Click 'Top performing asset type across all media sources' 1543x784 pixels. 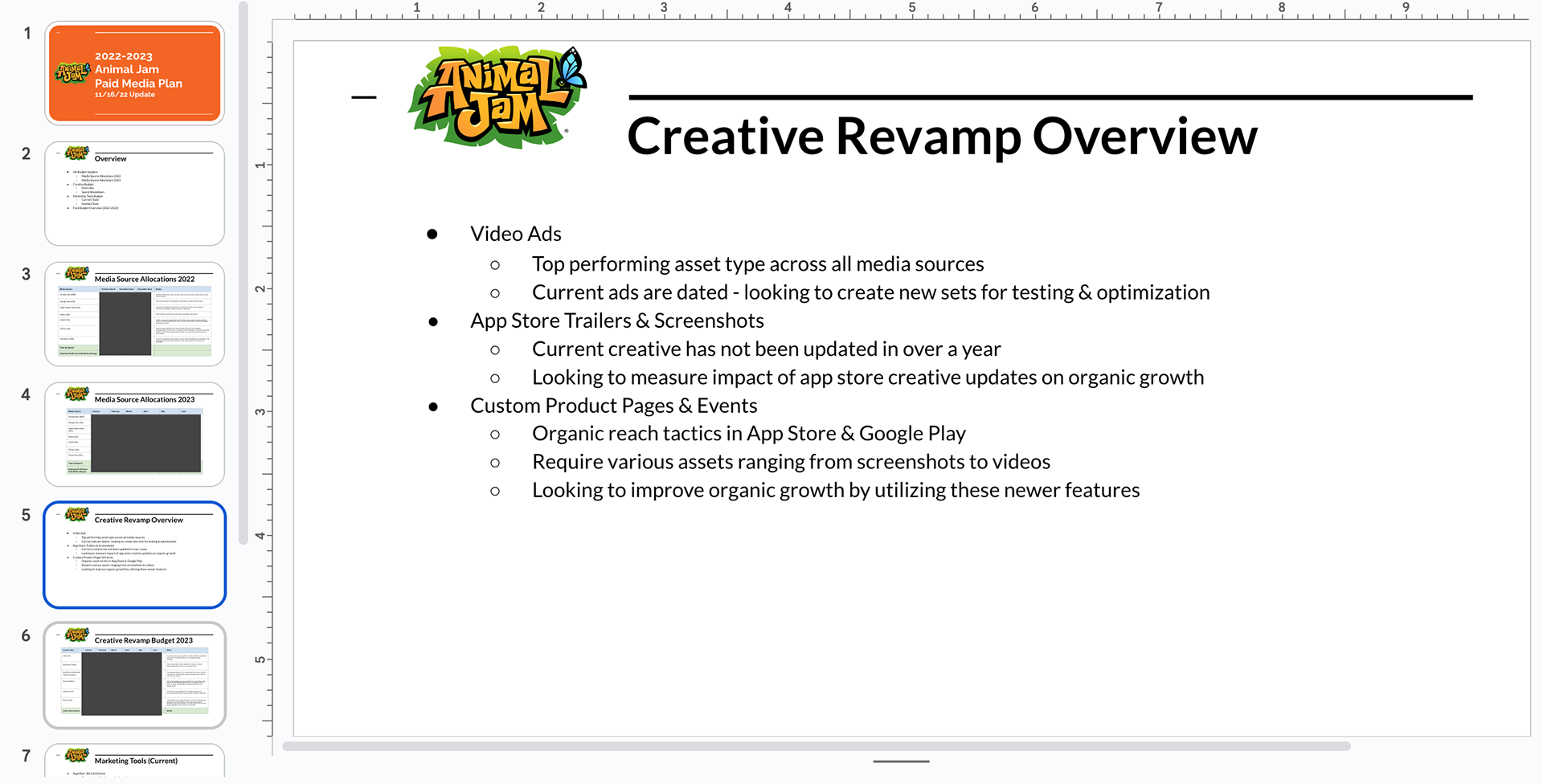pyautogui.click(x=758, y=264)
